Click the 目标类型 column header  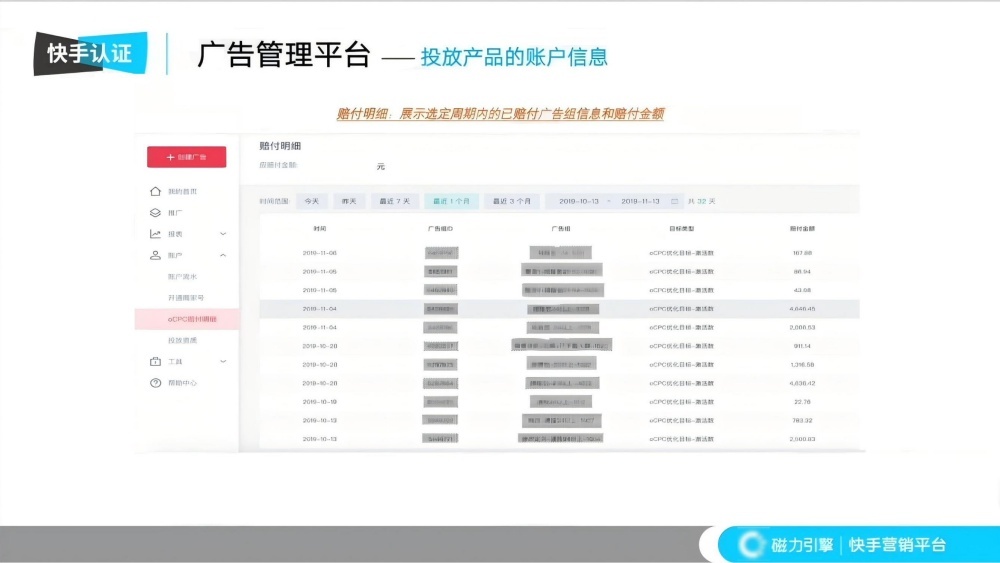tap(681, 228)
